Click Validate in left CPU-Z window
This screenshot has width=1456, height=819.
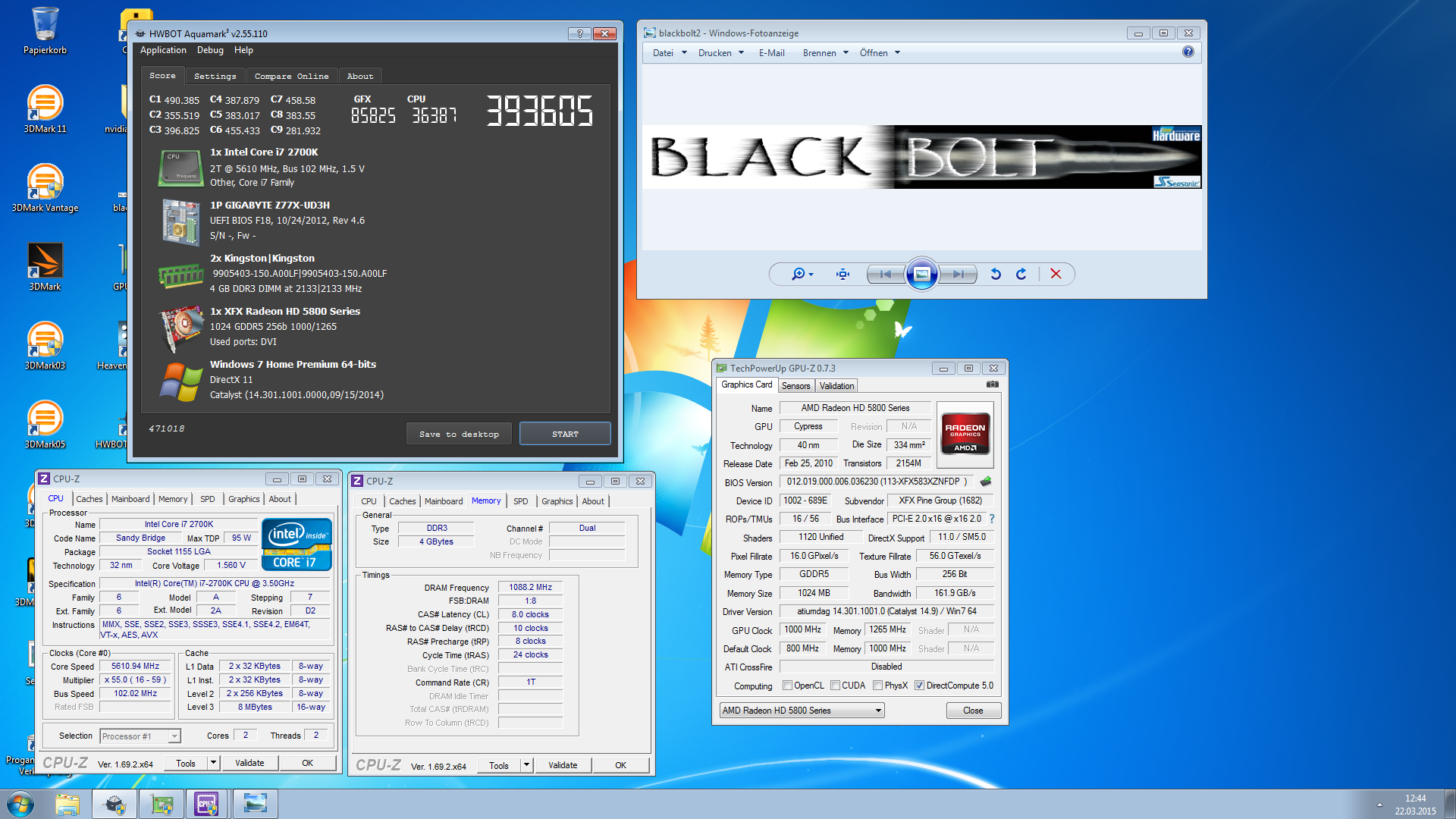coord(249,763)
